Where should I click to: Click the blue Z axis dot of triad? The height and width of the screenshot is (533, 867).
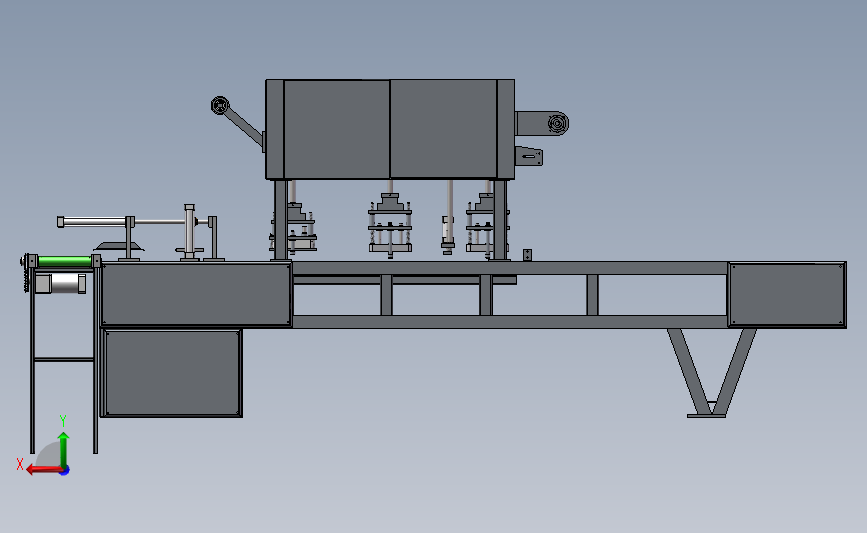point(65,471)
